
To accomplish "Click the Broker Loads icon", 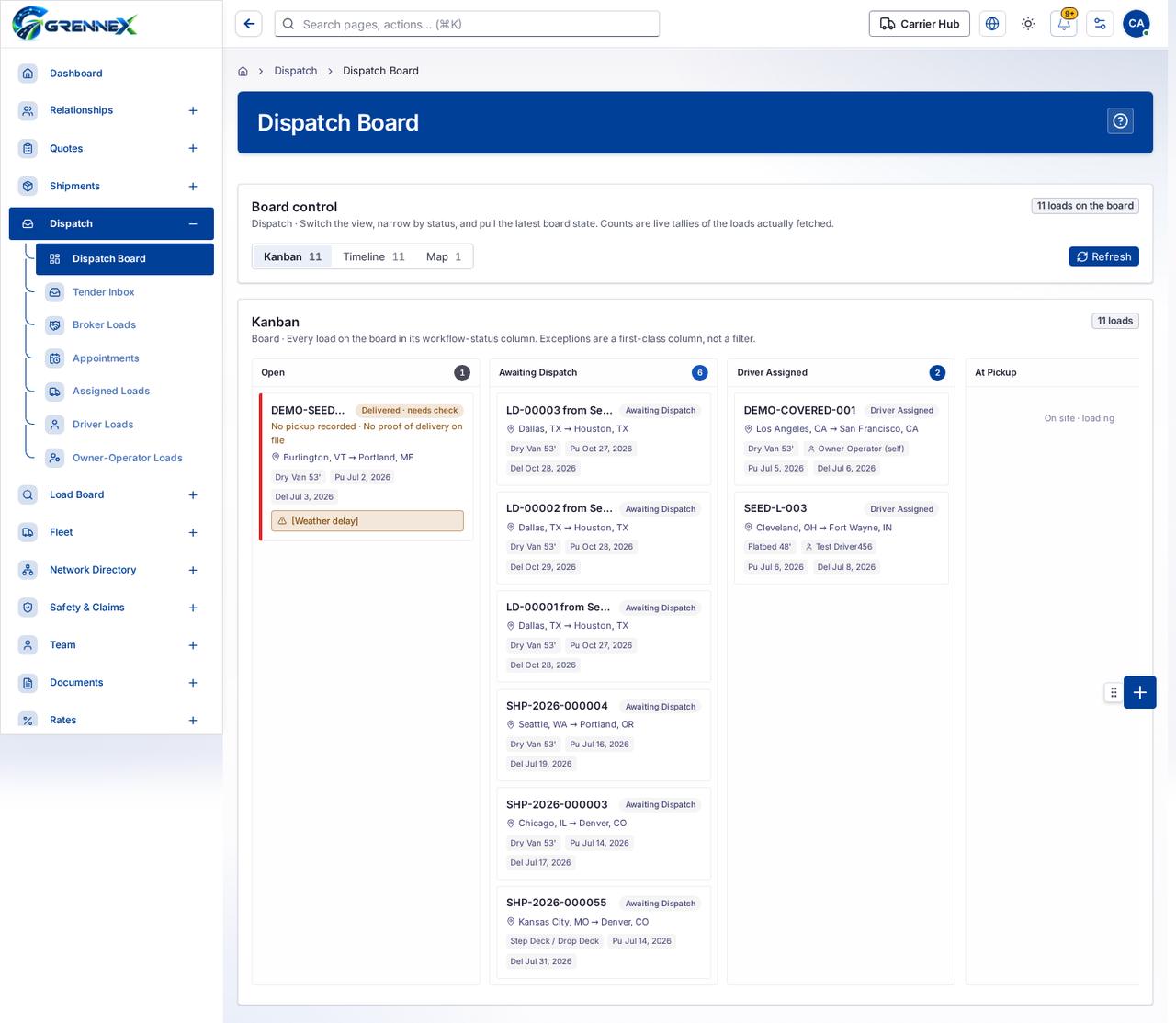I will (x=55, y=325).
